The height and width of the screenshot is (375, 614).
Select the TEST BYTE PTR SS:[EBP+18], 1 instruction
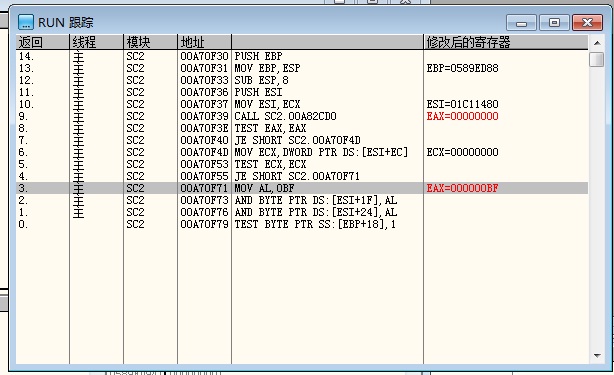(315, 224)
